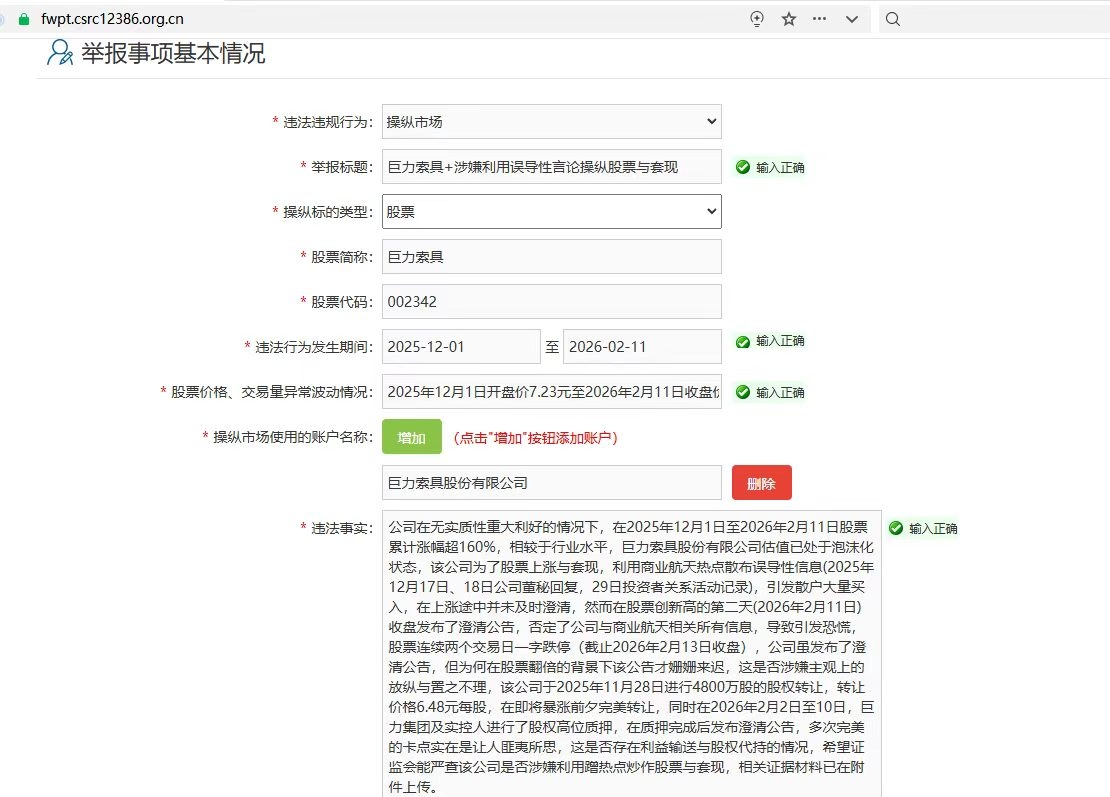Click the 股票代码 field label
1110x797 pixels.
[x=342, y=302]
